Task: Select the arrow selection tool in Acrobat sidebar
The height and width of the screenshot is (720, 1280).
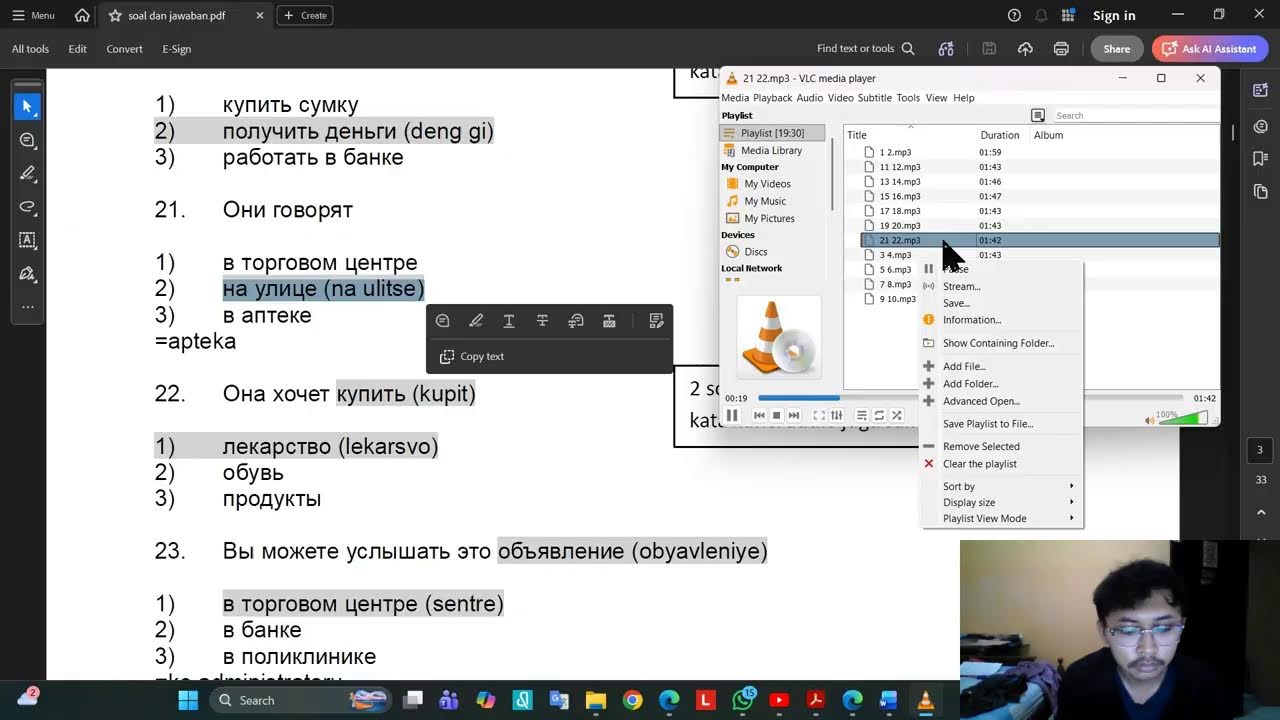Action: tap(27, 106)
